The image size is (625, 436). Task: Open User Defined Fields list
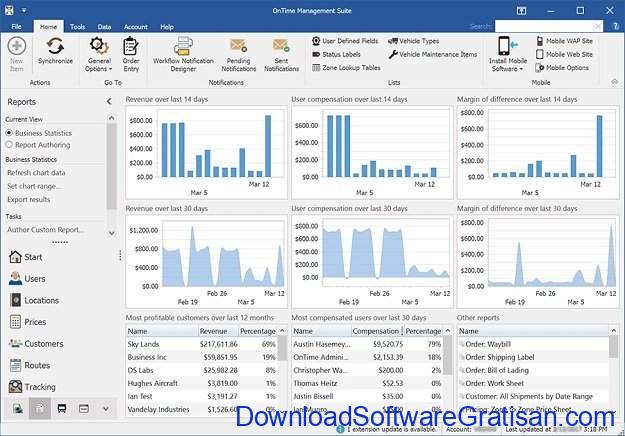coord(345,41)
